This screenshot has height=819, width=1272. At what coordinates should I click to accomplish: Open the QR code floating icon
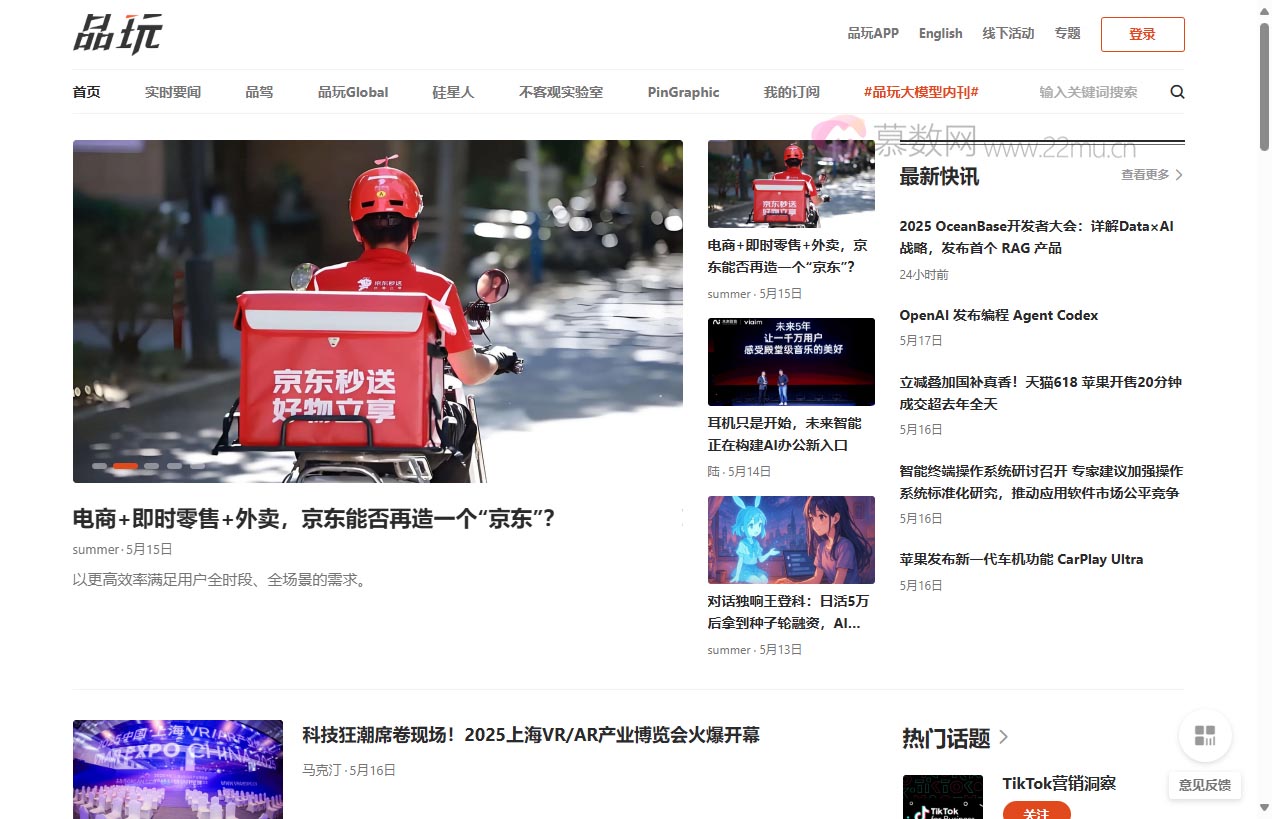pyautogui.click(x=1205, y=737)
